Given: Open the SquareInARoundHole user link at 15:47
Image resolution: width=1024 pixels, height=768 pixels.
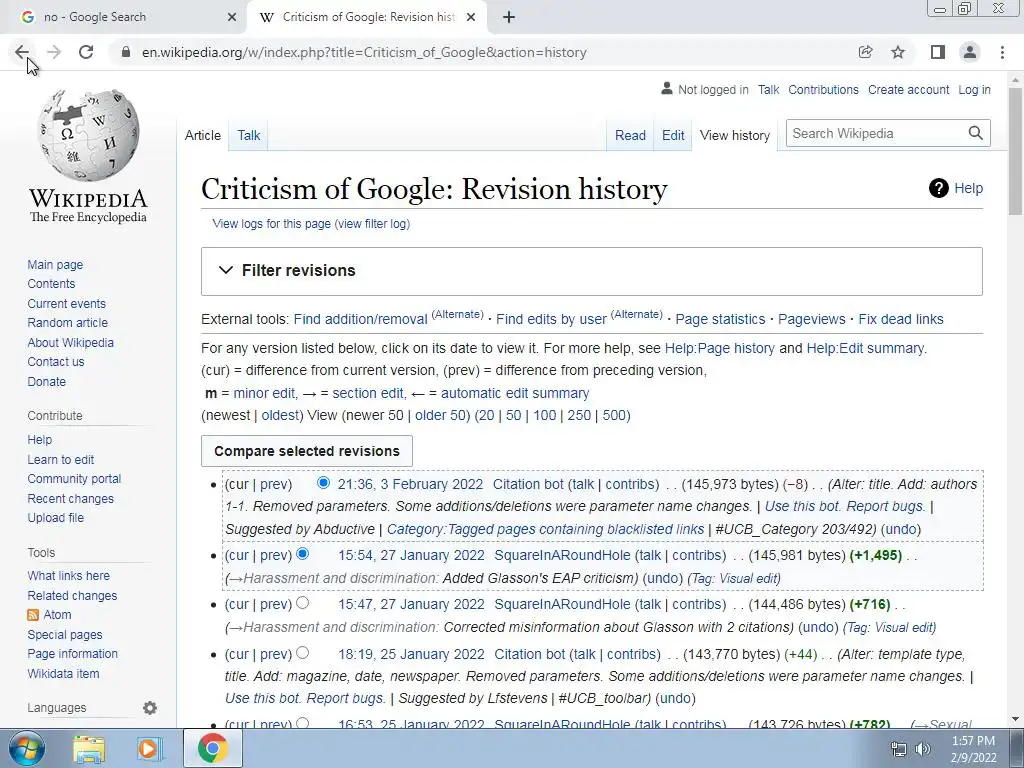Looking at the screenshot, I should (x=562, y=604).
